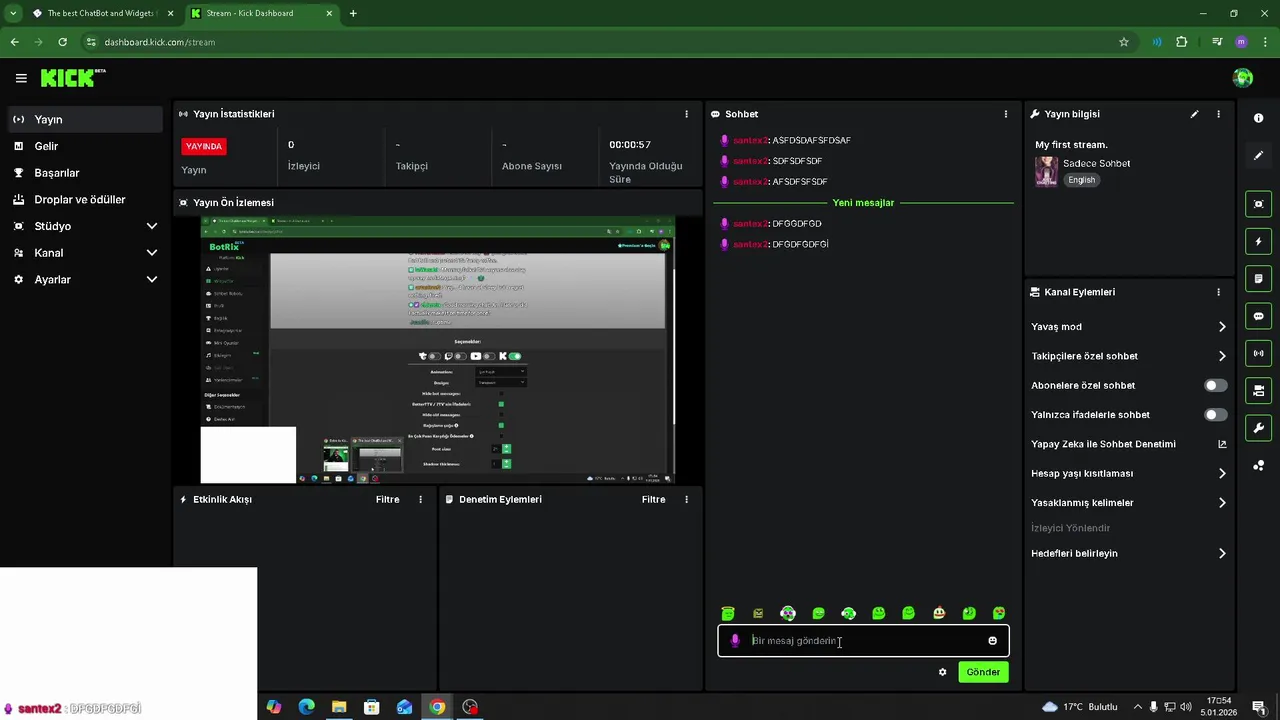The image size is (1280, 720).
Task: Toggle the broadcast signal widget icon in rail
Action: coord(1258,353)
